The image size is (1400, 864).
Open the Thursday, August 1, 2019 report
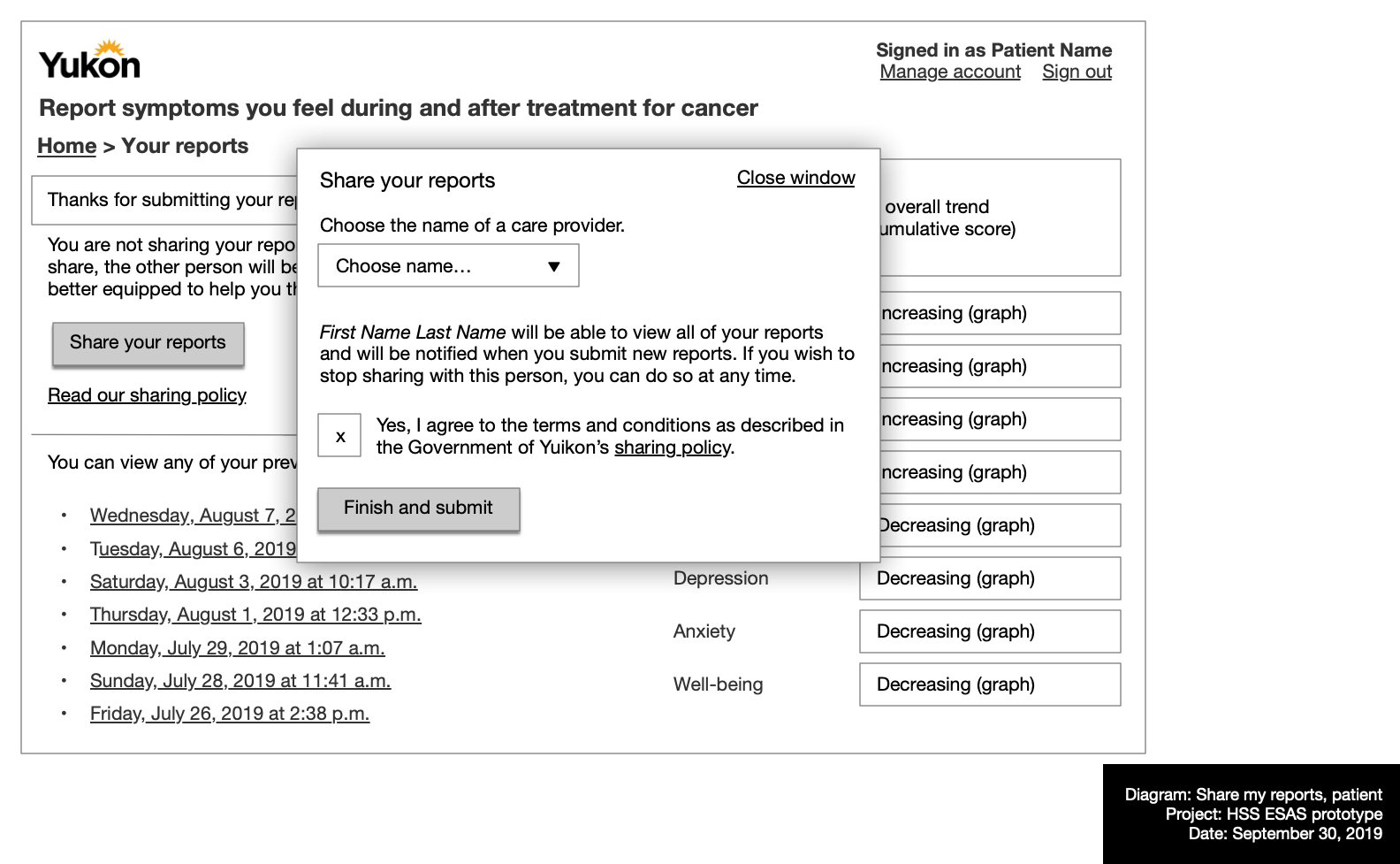pyautogui.click(x=255, y=615)
